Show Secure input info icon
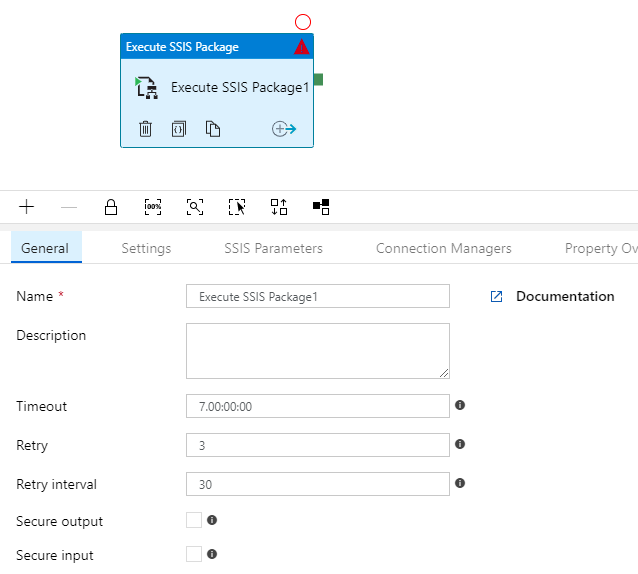This screenshot has height=574, width=638. coord(212,554)
